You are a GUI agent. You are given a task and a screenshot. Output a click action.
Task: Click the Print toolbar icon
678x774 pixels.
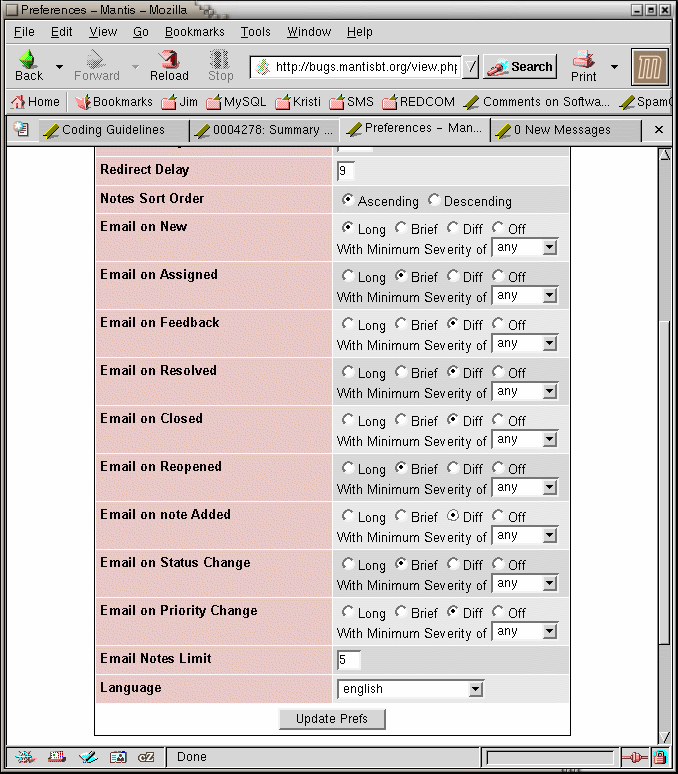[x=584, y=60]
